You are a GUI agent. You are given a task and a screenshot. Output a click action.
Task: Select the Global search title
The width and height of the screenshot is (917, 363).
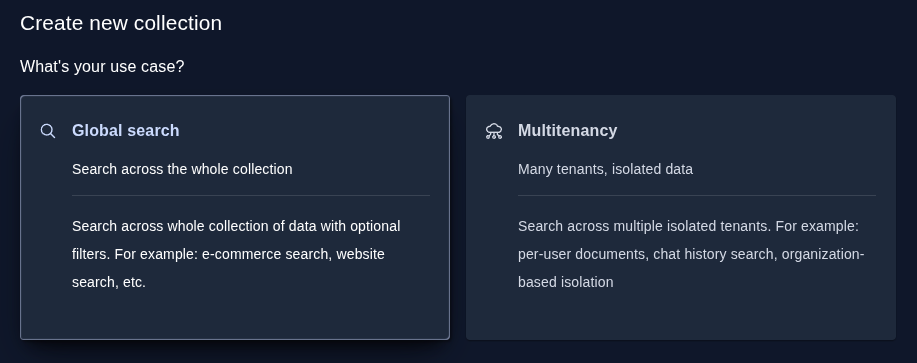pyautogui.click(x=126, y=130)
